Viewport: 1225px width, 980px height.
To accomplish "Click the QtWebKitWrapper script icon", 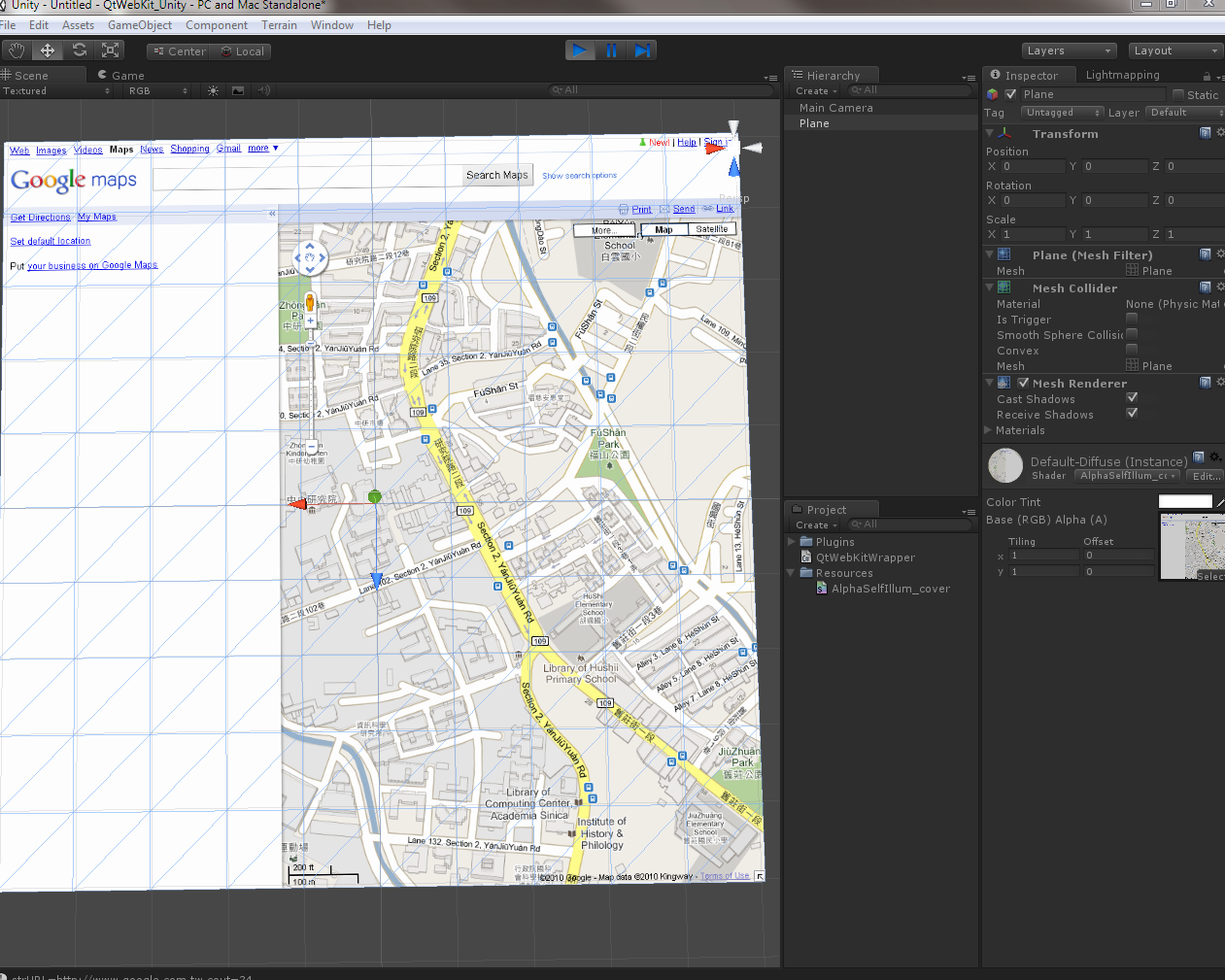I will click(806, 558).
